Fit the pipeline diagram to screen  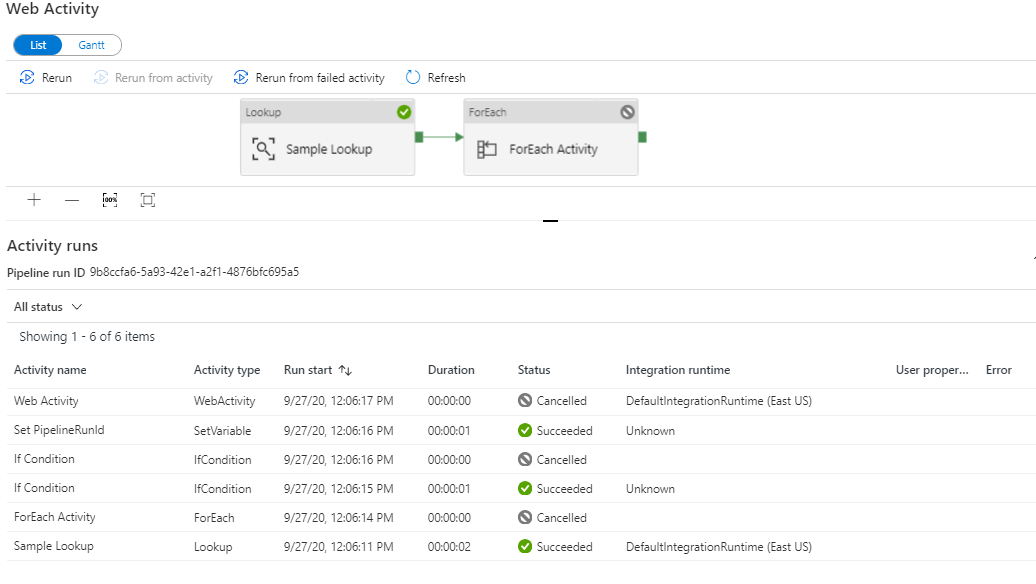pyautogui.click(x=147, y=200)
